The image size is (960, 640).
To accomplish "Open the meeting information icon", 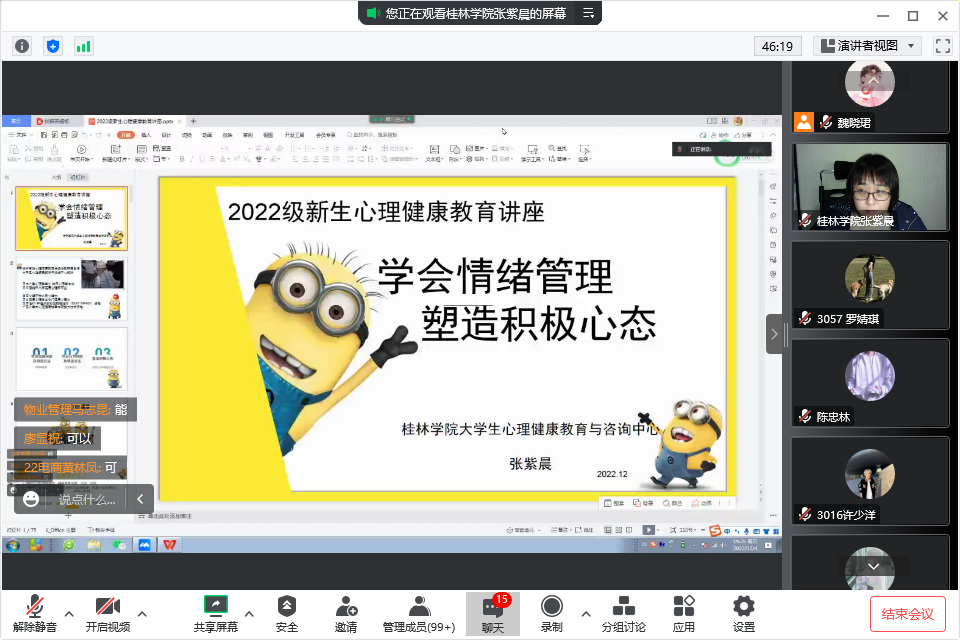I will click(x=22, y=46).
